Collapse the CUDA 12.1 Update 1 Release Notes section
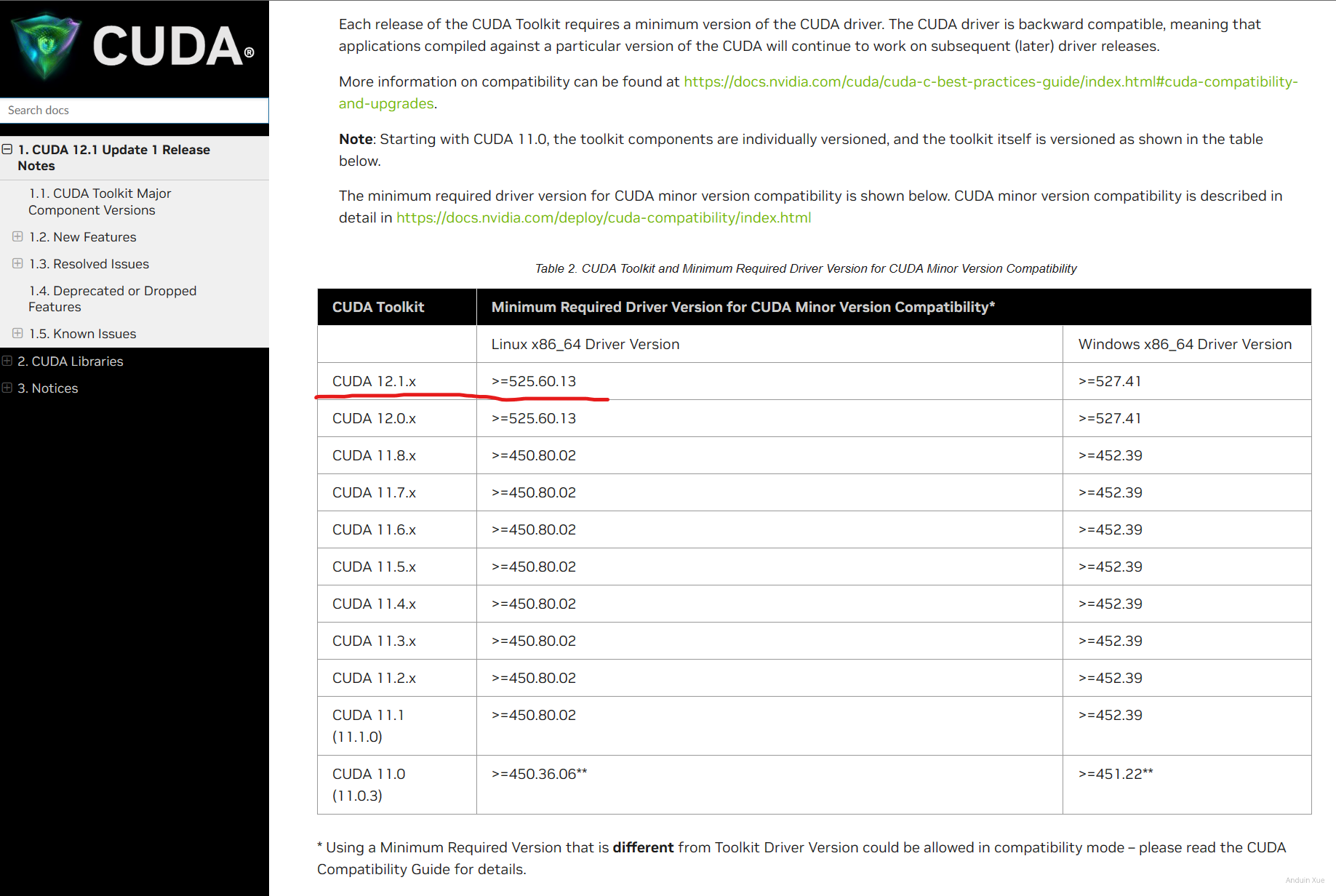 (7, 150)
